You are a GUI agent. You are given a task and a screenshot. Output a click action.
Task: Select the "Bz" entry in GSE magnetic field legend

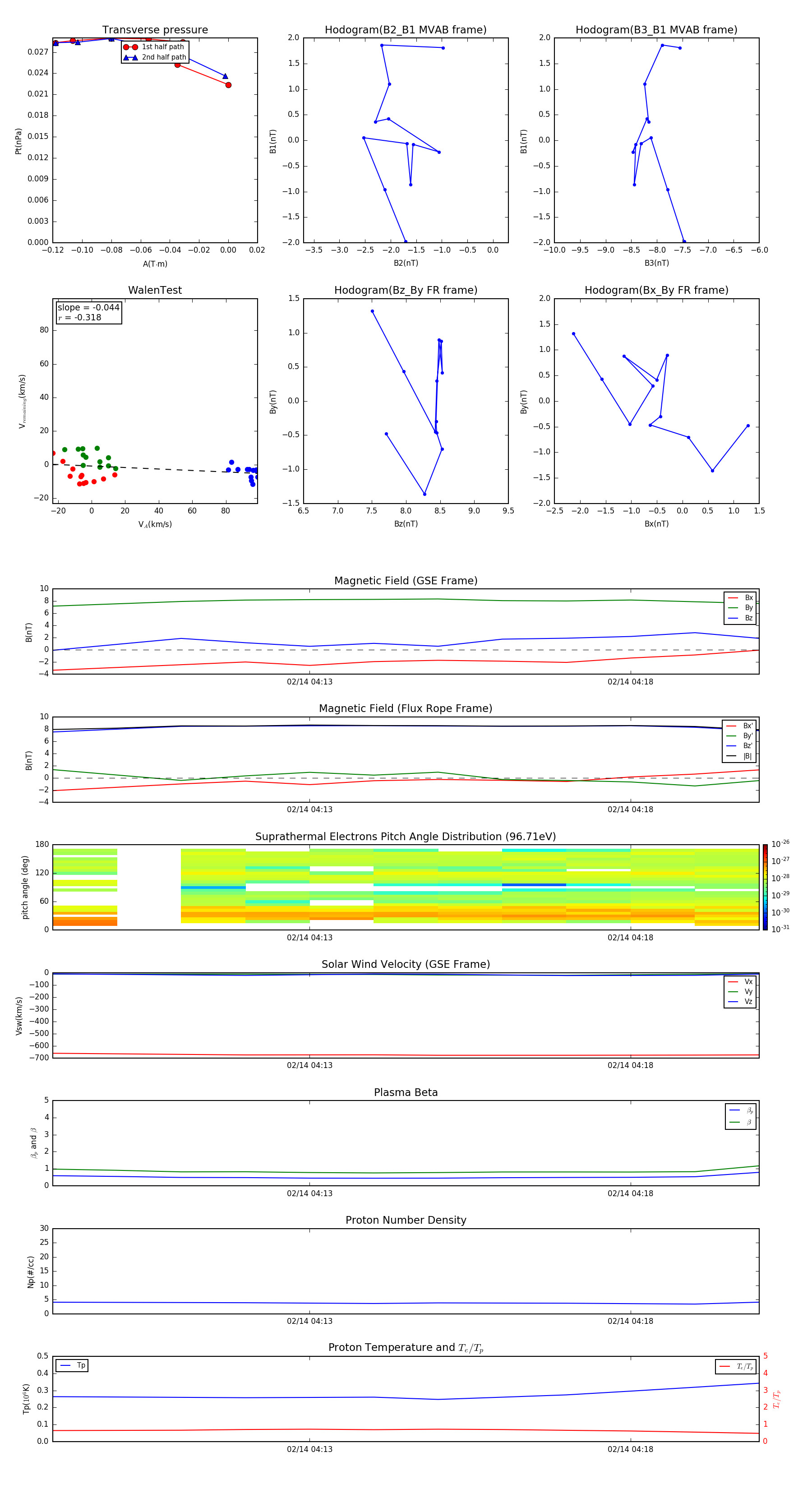click(740, 619)
